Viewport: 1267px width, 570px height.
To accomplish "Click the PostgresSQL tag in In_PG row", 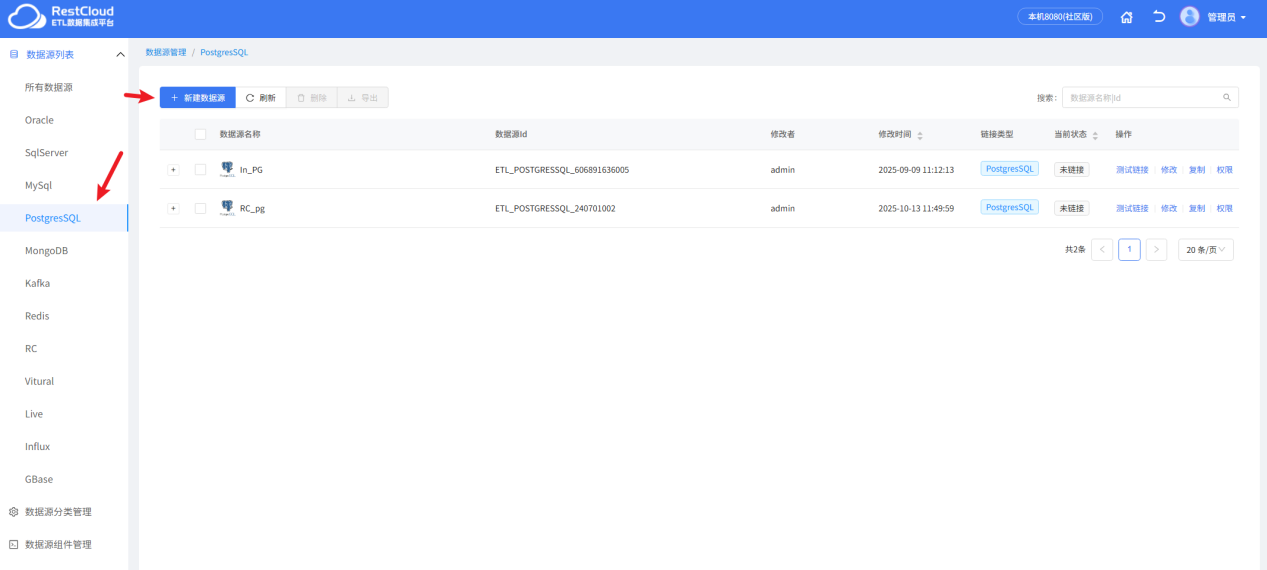I will pos(1010,169).
